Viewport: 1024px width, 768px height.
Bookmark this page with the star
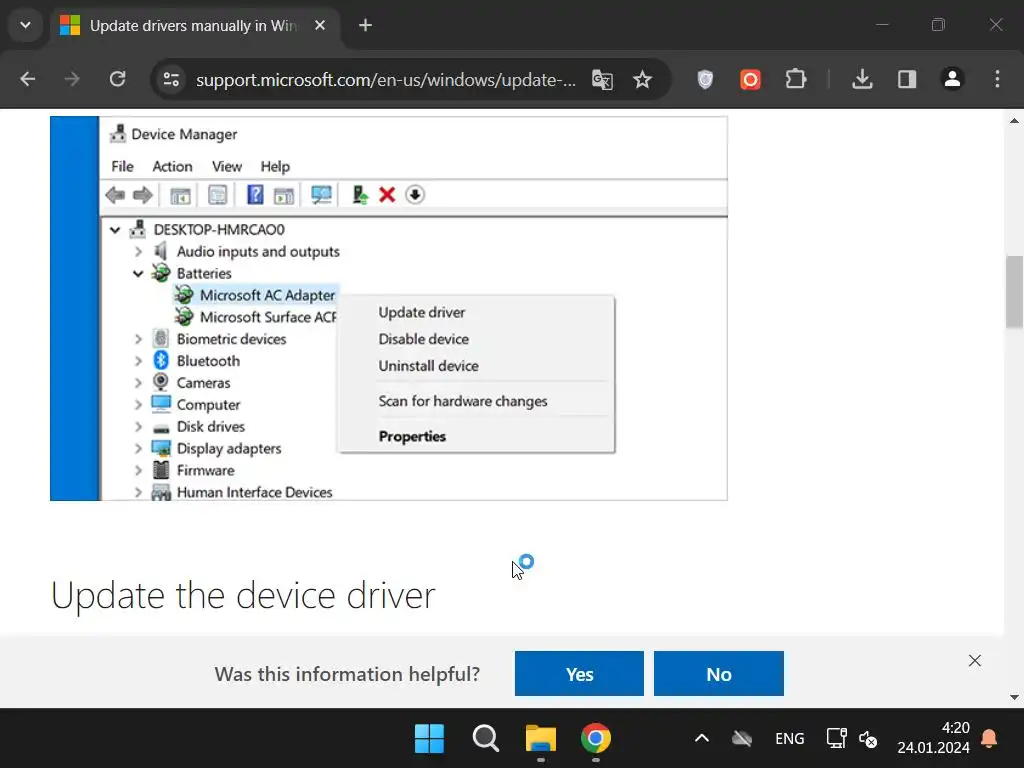(x=643, y=80)
